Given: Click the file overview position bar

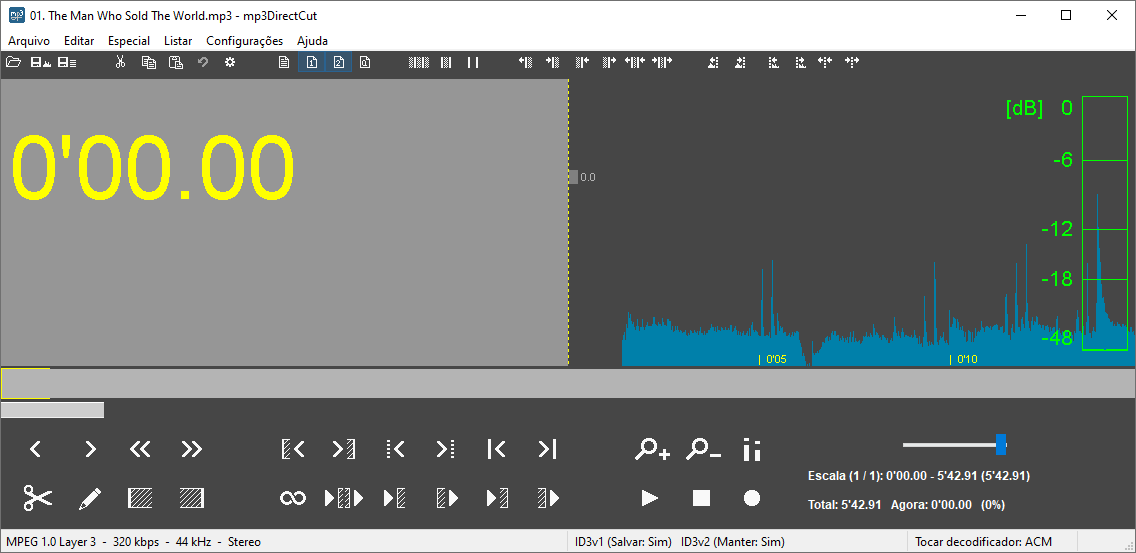Looking at the screenshot, I should click(x=568, y=383).
